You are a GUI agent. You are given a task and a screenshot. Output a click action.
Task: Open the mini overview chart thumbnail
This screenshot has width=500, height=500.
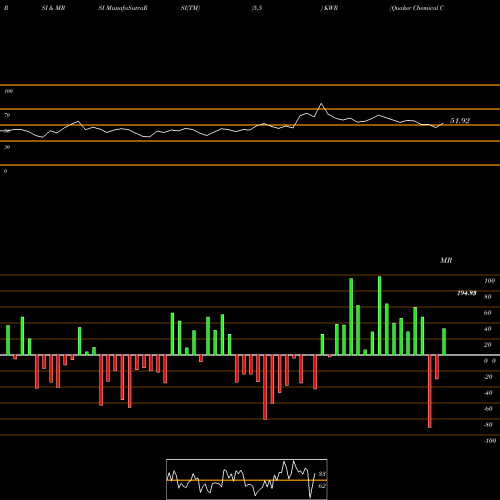(x=247, y=479)
